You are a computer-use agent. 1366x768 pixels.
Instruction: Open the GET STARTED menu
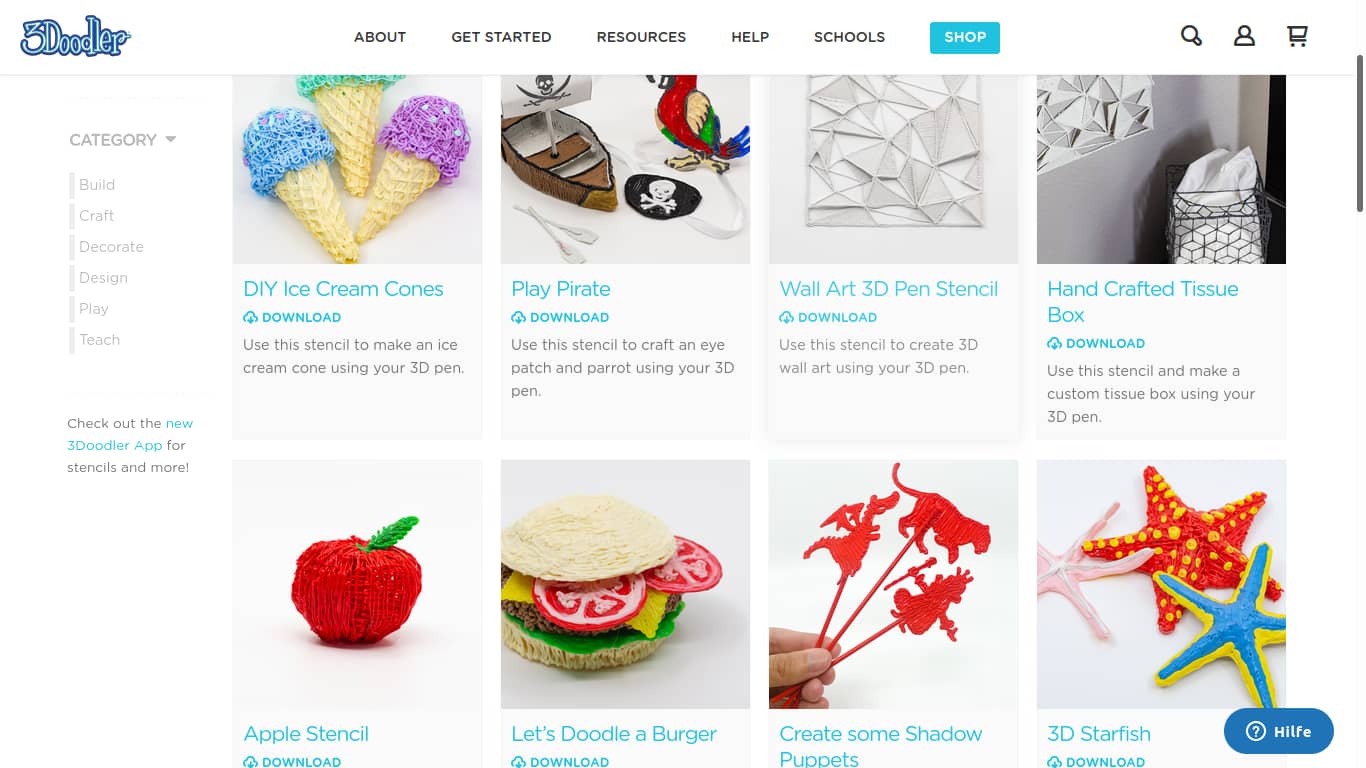[x=501, y=37]
